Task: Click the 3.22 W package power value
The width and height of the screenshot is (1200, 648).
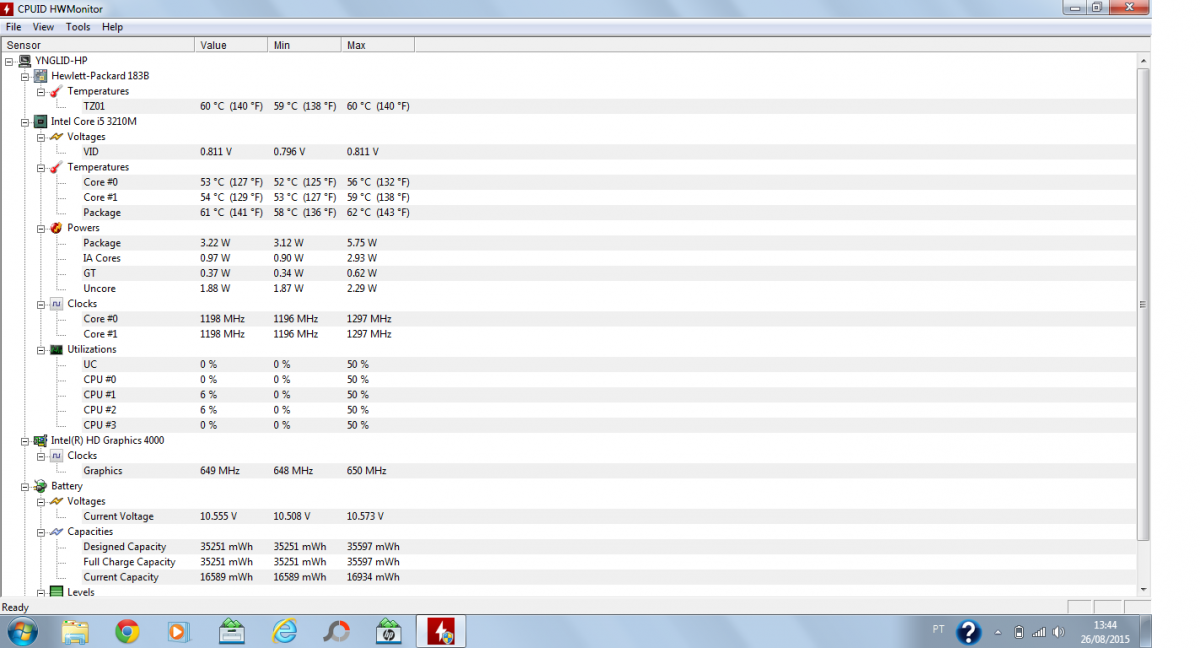Action: [215, 243]
